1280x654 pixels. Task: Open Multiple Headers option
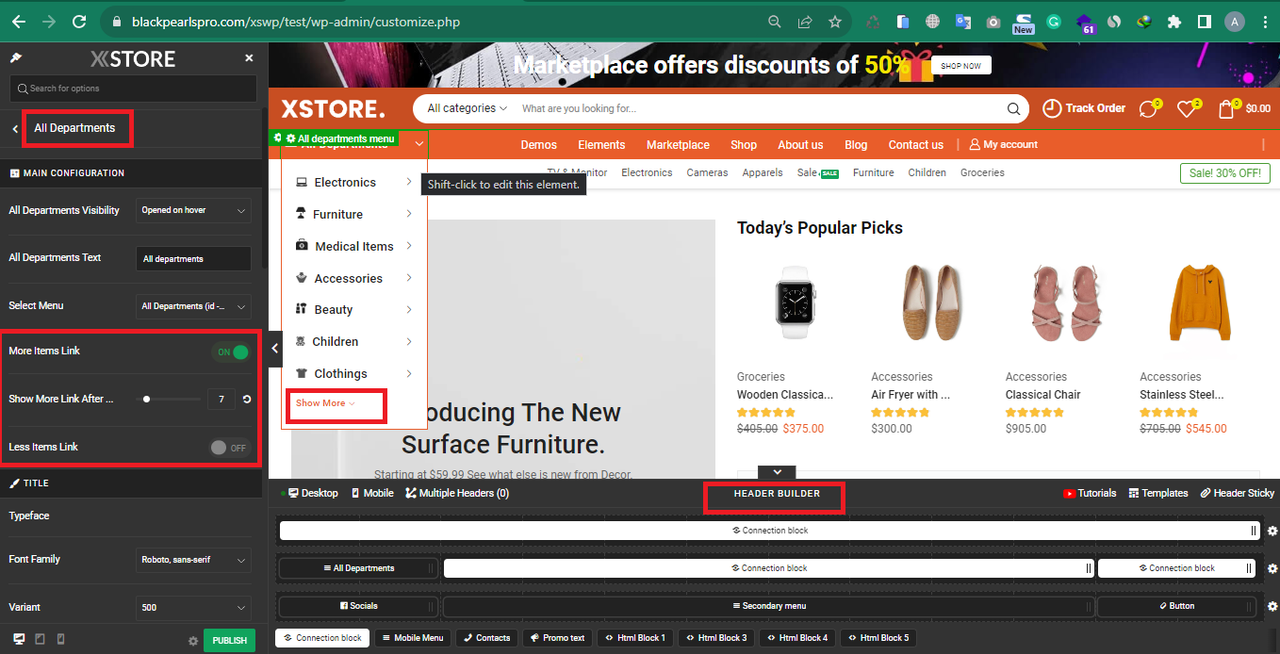(x=457, y=493)
